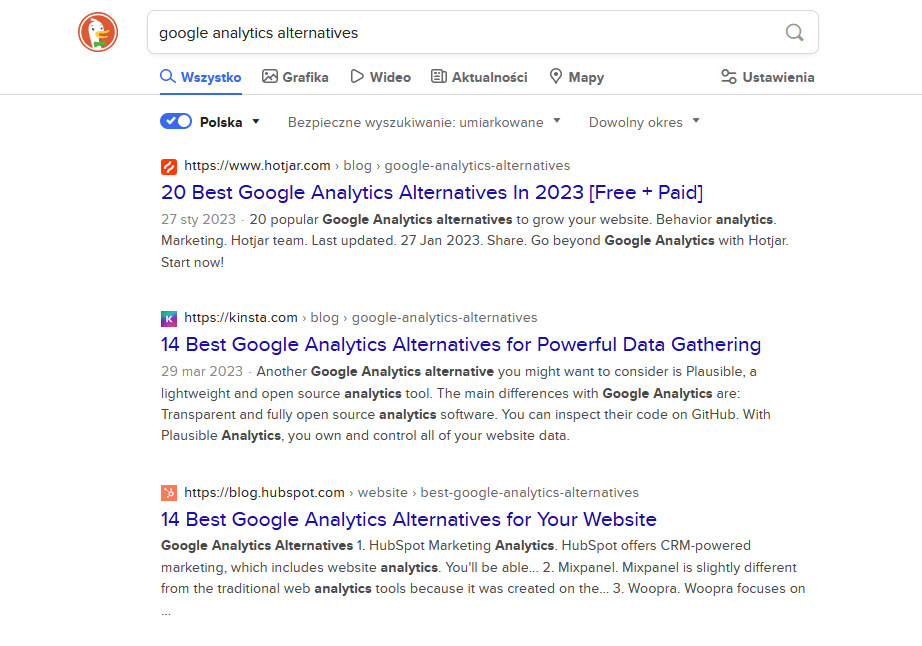Toggle the Polska region switch

(x=176, y=122)
